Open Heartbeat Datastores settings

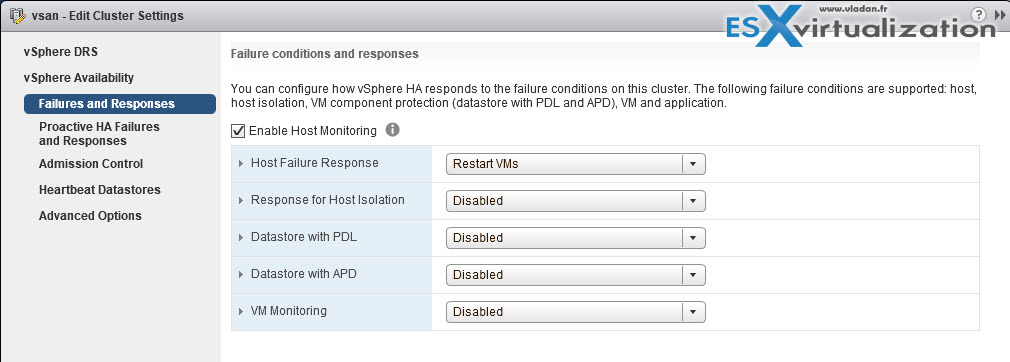[100, 190]
